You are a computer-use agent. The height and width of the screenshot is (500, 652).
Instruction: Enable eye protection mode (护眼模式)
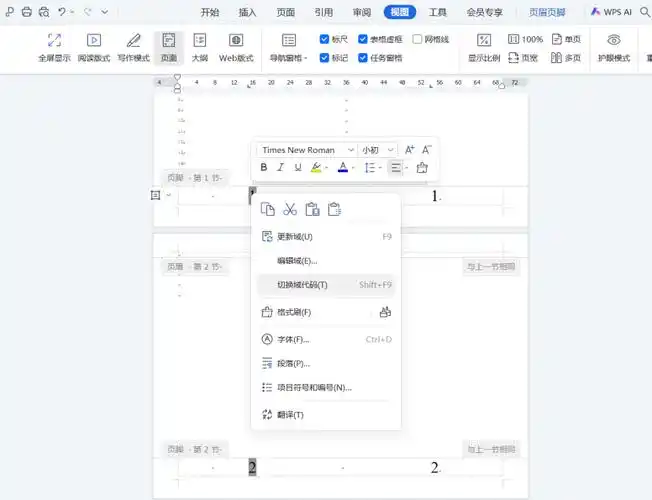pos(613,47)
